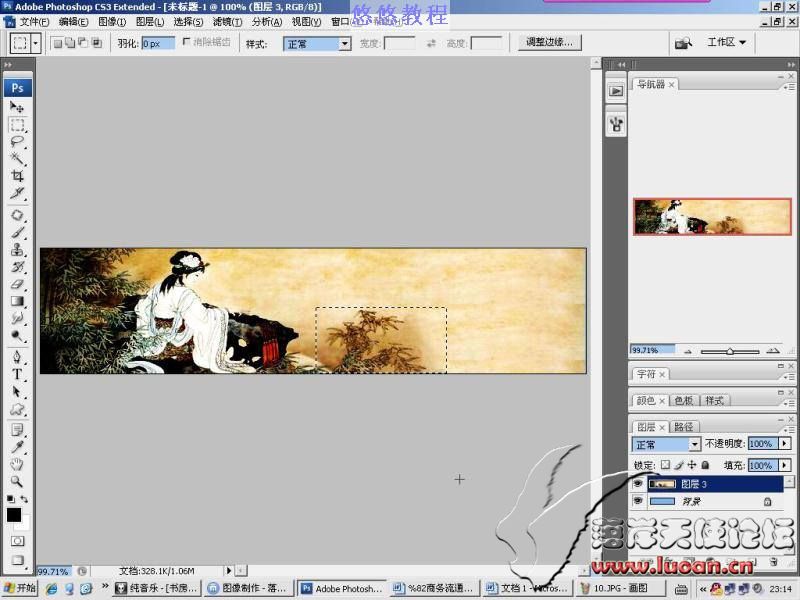800x600 pixels.
Task: Open the 图层(L) menu
Action: (150, 22)
